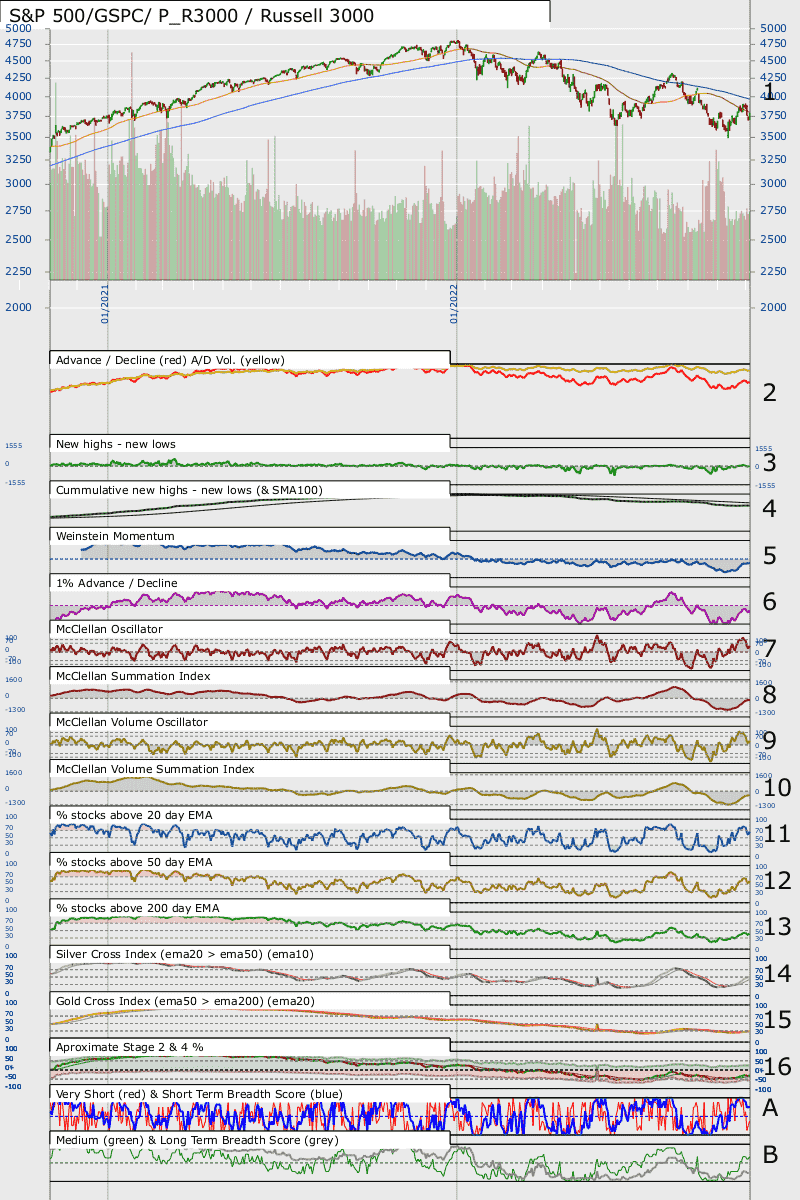Click panel number "8" beside McClellan Summation Index
This screenshot has height=1200, width=800.
tap(769, 694)
